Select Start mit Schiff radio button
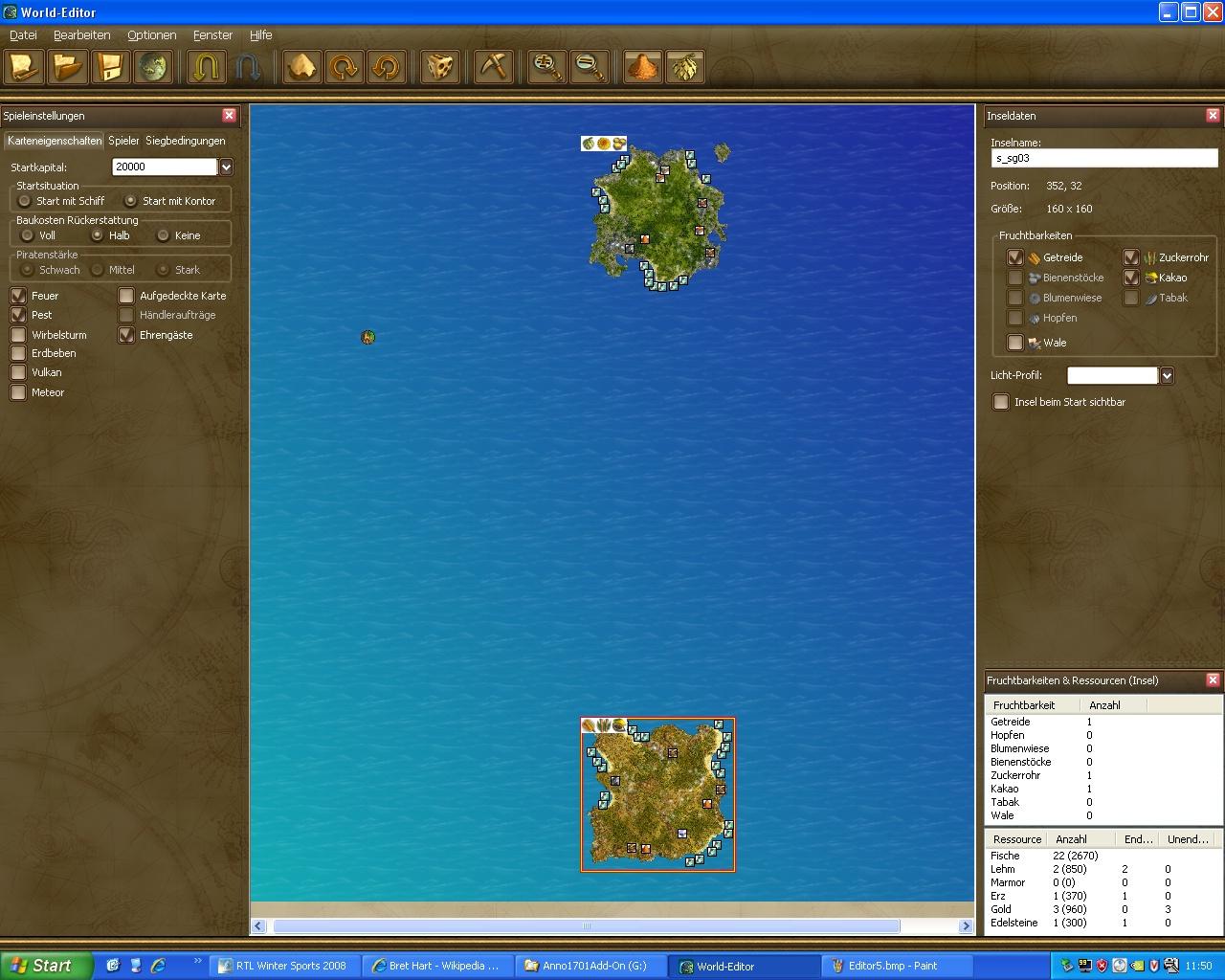The image size is (1225, 980). click(x=25, y=201)
